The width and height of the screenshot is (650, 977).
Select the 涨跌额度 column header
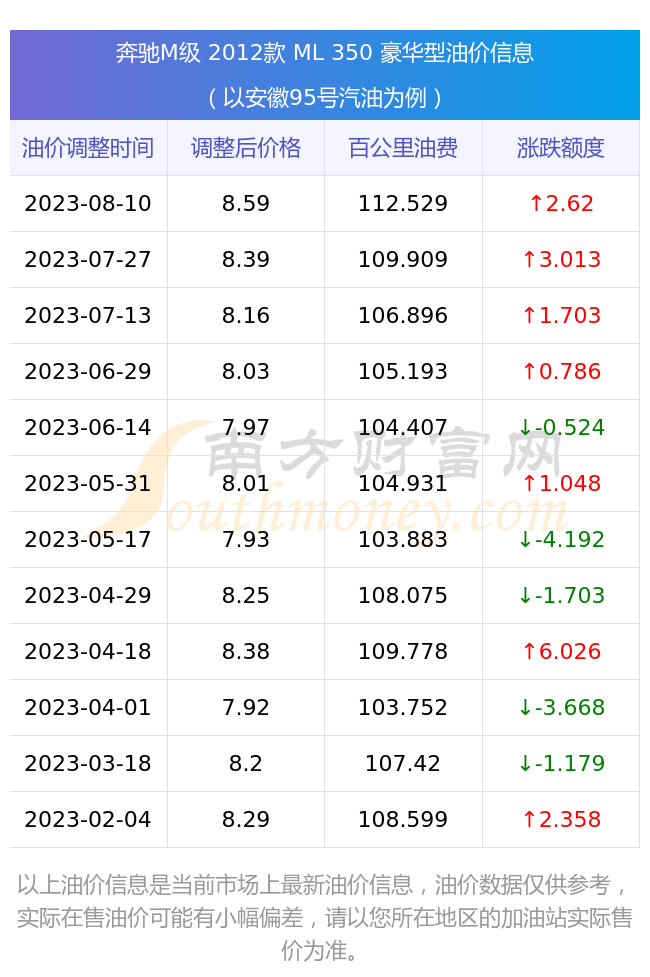click(x=561, y=148)
